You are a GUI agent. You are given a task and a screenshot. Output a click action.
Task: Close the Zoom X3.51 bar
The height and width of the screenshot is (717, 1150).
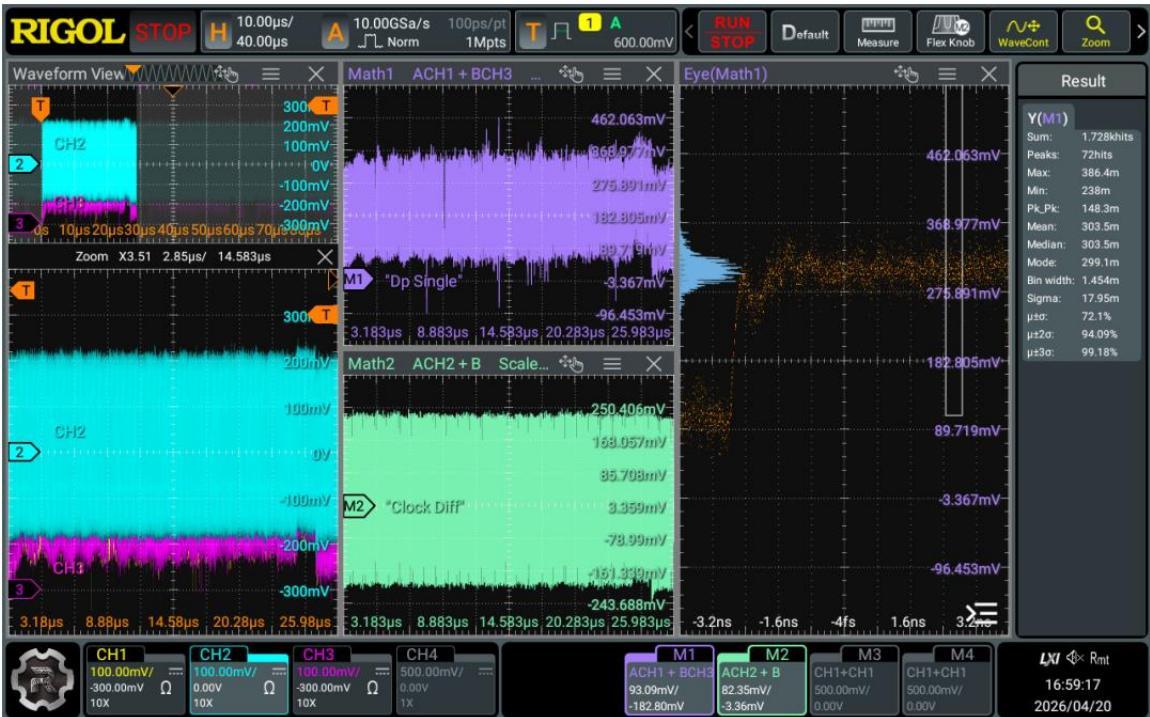pos(325,257)
